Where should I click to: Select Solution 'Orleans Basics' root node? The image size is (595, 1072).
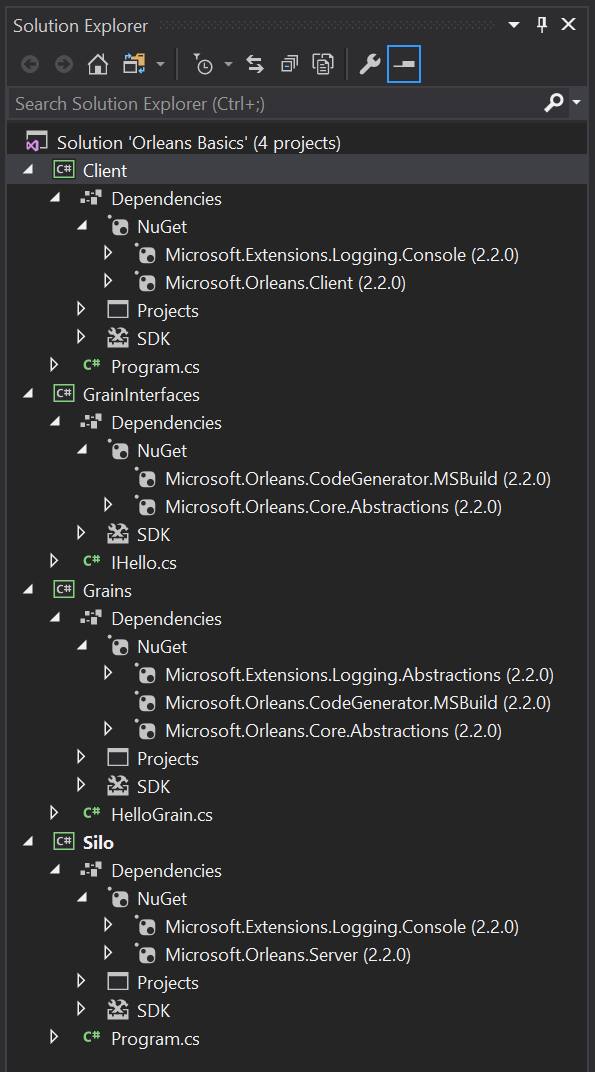pyautogui.click(x=198, y=143)
